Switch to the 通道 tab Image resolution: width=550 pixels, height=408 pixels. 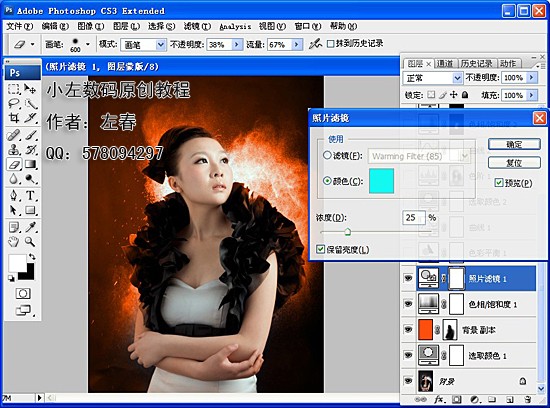coord(445,63)
